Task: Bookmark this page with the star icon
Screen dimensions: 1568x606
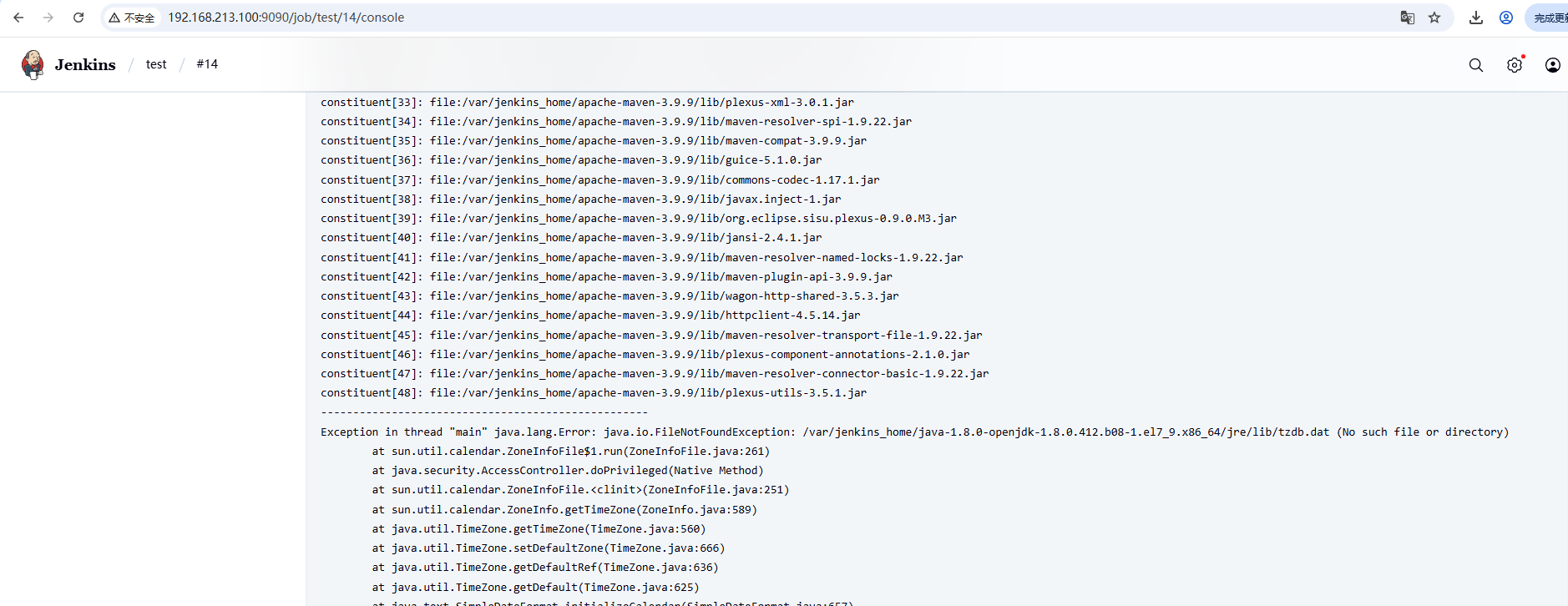Action: coord(1434,18)
